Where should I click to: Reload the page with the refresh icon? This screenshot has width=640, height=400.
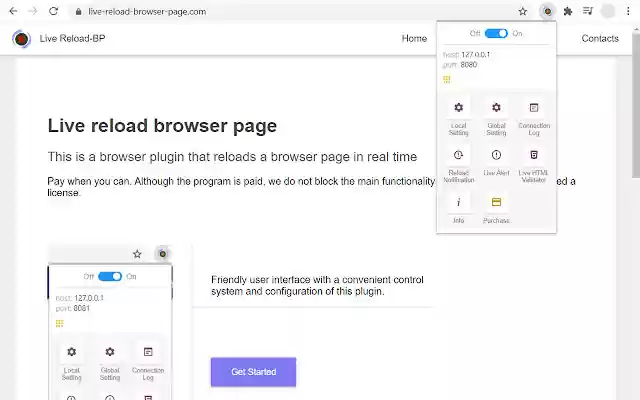tap(53, 11)
